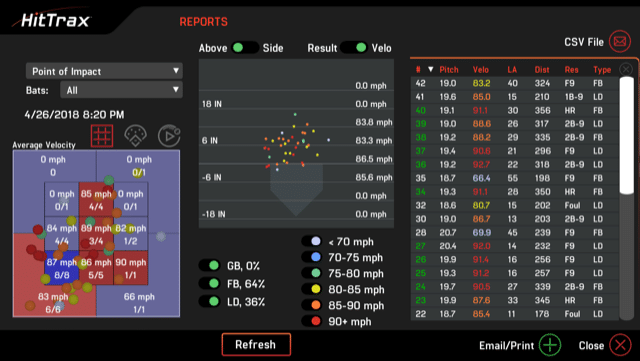Toggle the Result/Velo switch
The height and width of the screenshot is (361, 640).
[x=354, y=48]
